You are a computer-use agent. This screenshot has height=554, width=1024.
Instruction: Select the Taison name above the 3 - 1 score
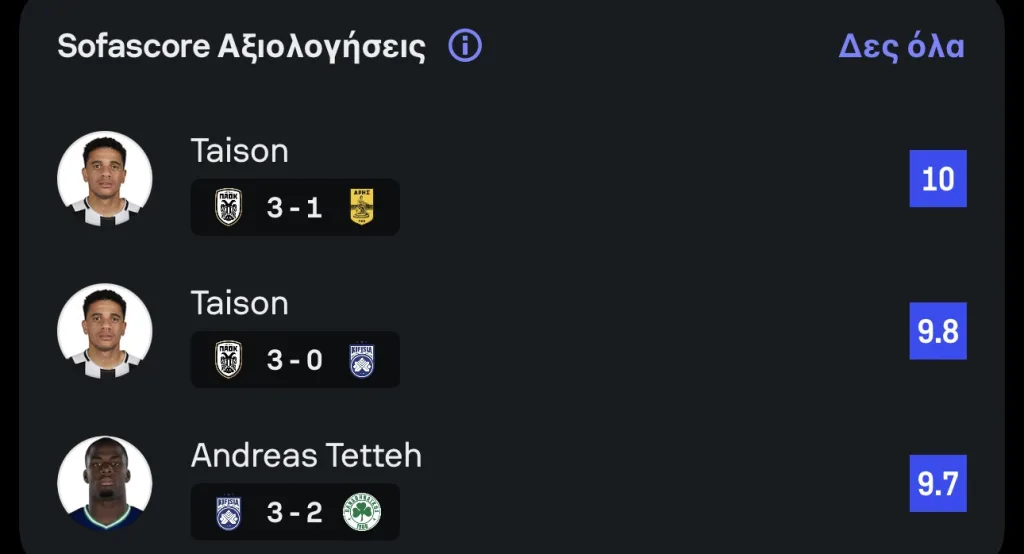click(x=239, y=151)
